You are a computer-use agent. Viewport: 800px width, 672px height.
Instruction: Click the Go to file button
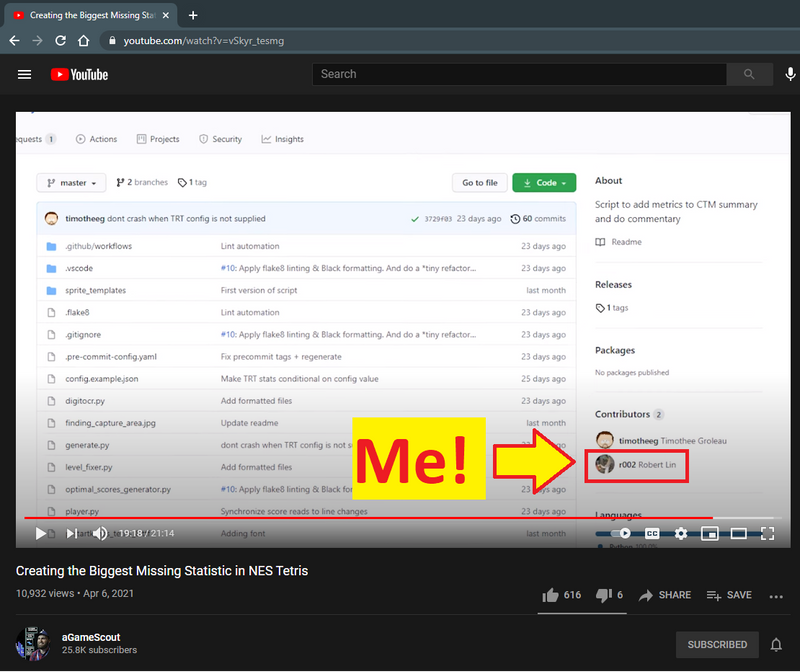480,183
